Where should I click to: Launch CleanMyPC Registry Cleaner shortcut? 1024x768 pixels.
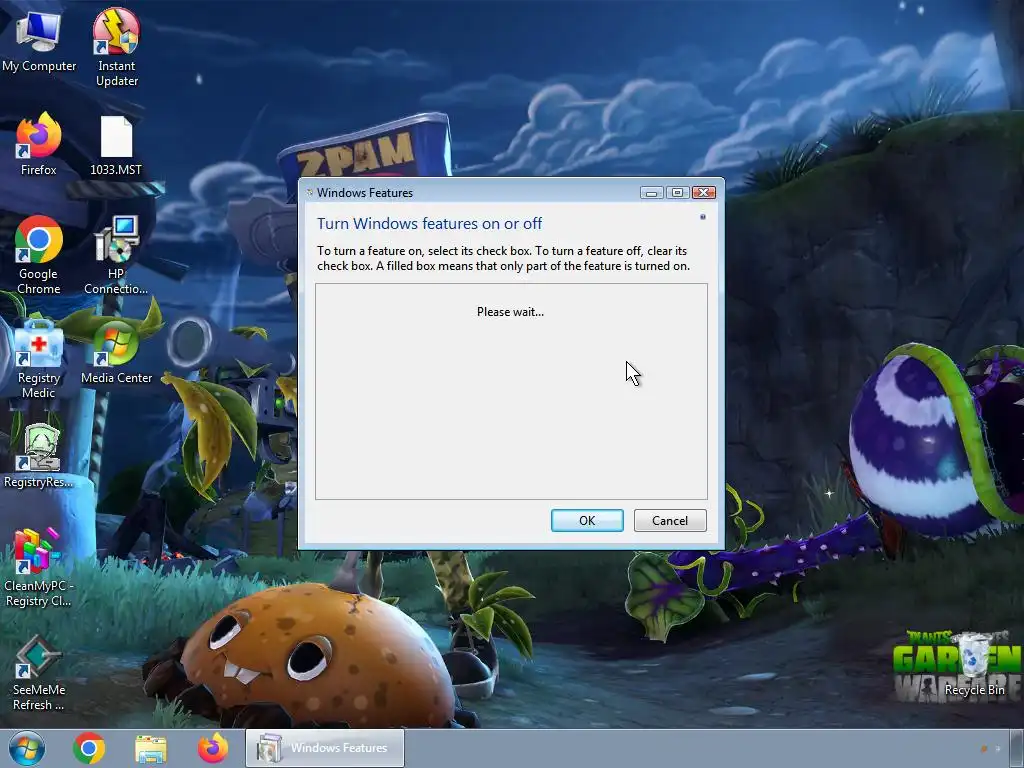39,567
